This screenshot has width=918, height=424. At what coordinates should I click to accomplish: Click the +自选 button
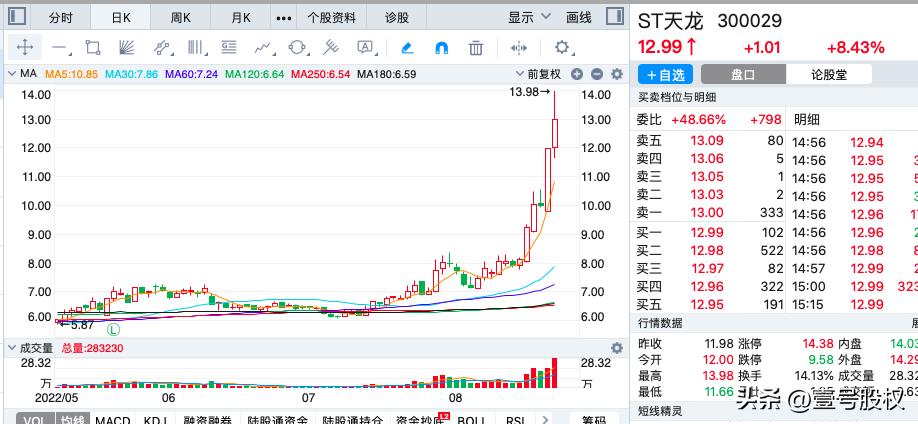(x=665, y=74)
